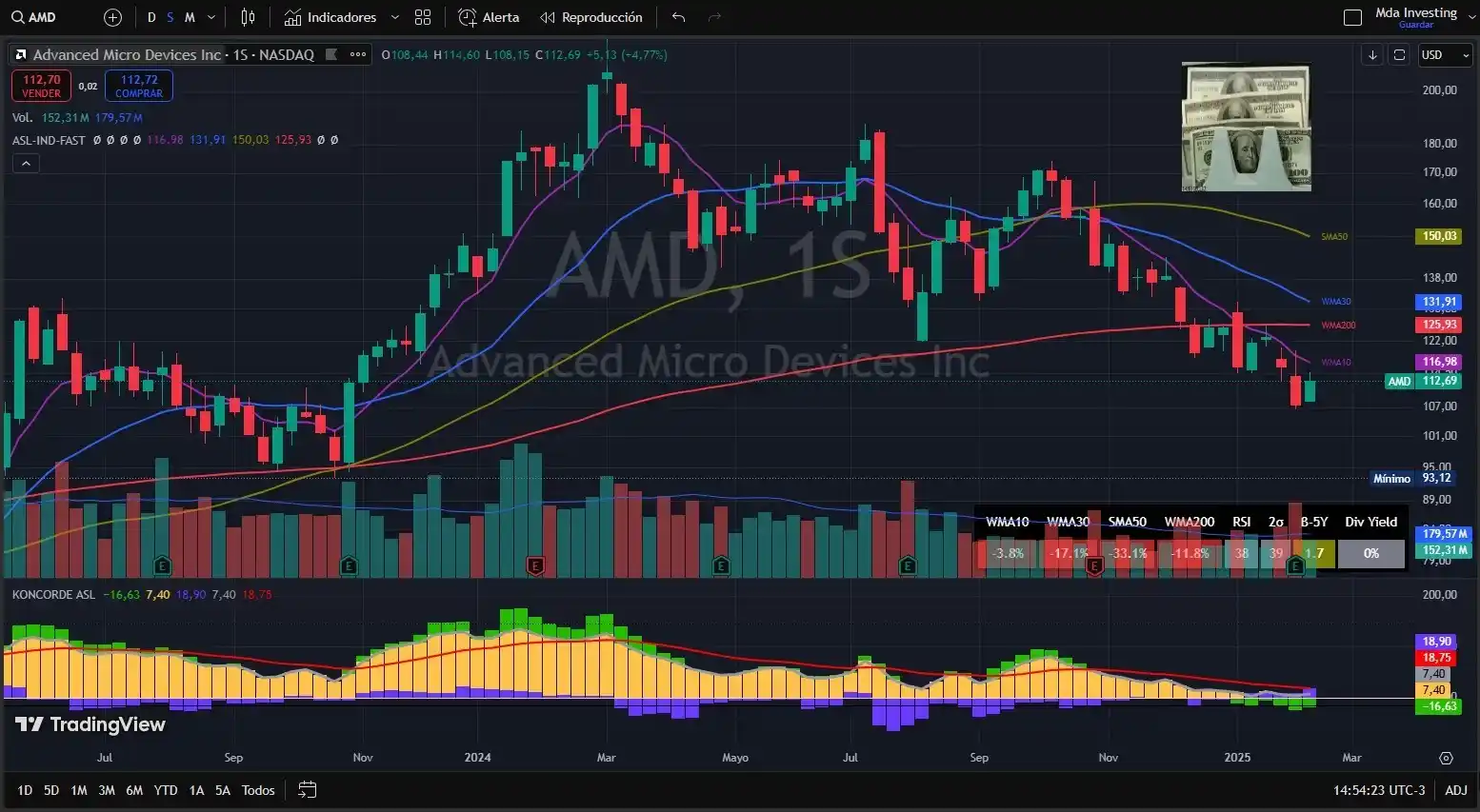Click the 125,93 WMA200 price label
Viewport: 1480px width, 812px height.
tap(1439, 325)
